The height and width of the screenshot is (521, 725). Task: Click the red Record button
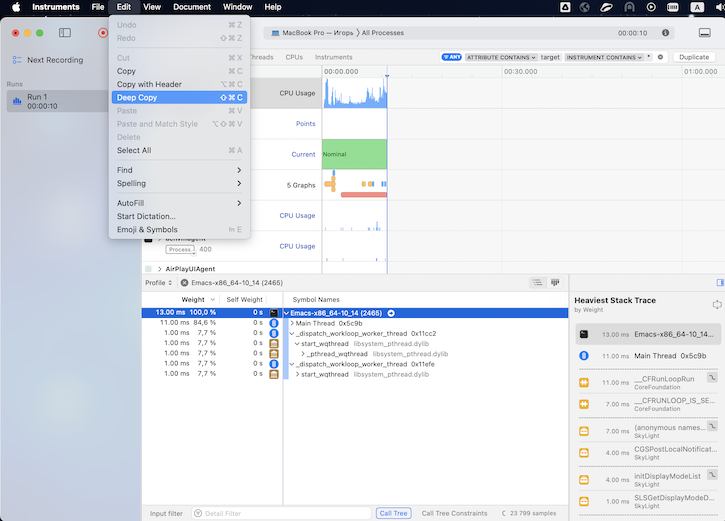coord(103,33)
